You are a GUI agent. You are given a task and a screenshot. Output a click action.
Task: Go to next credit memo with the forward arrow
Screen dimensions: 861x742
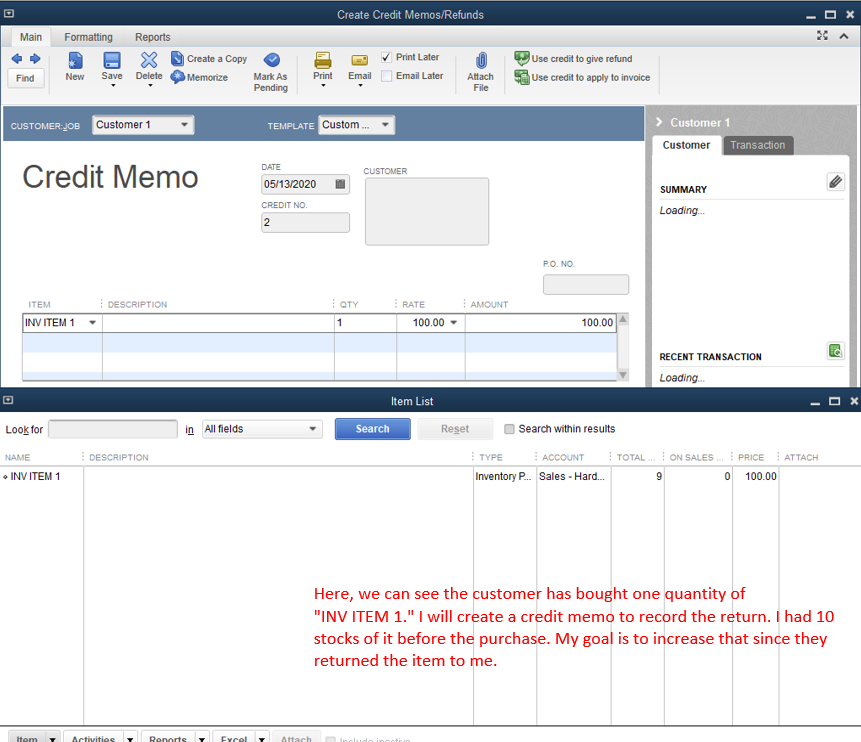(x=35, y=59)
